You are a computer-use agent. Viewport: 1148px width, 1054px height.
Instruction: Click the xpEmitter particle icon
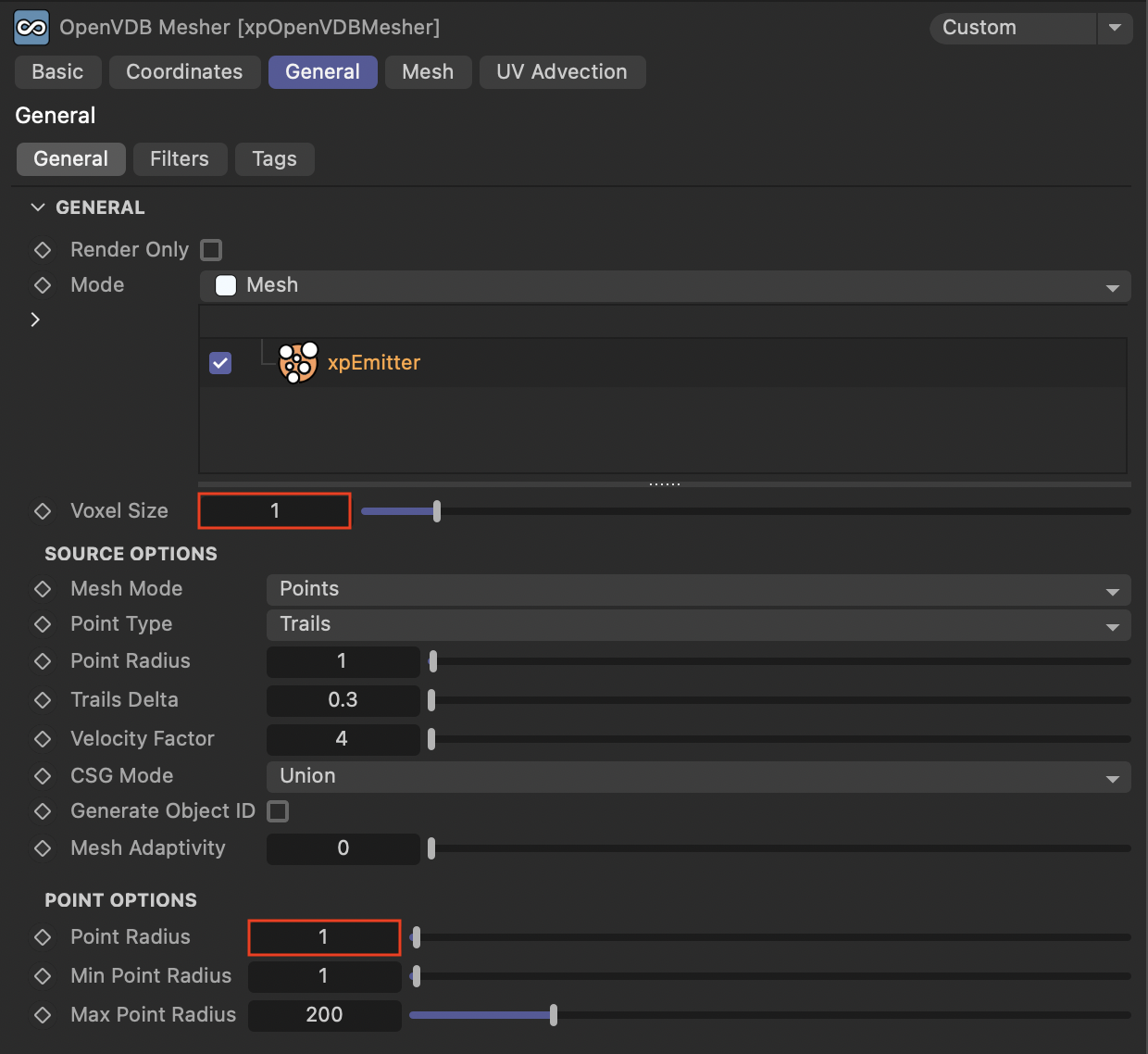298,362
